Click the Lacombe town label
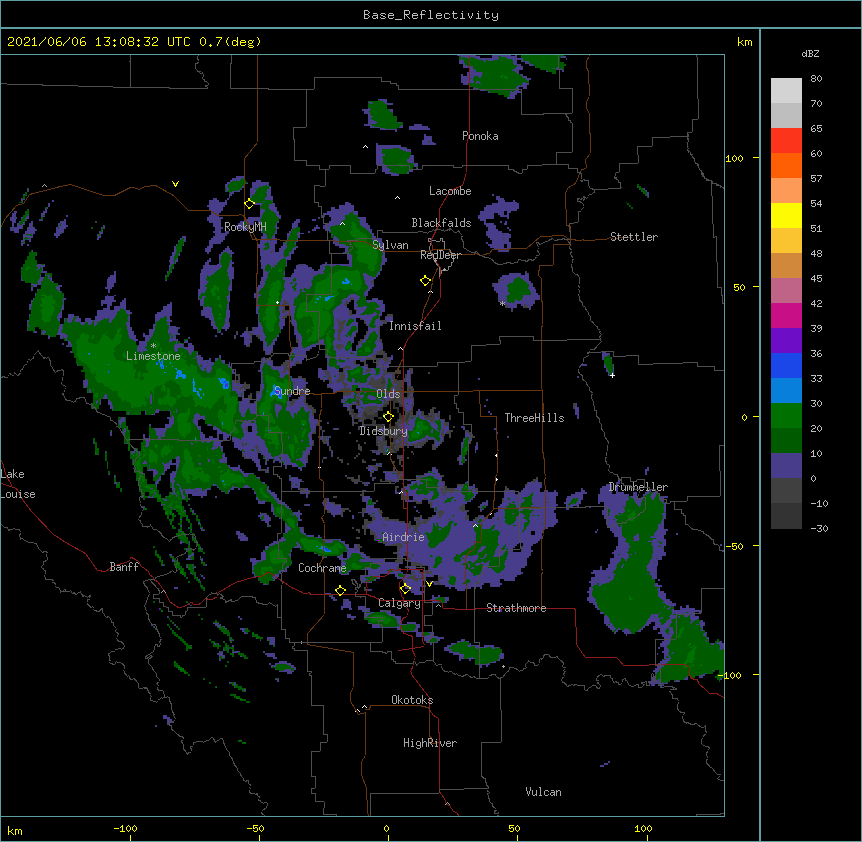Screen dimensions: 862x842 click(450, 191)
